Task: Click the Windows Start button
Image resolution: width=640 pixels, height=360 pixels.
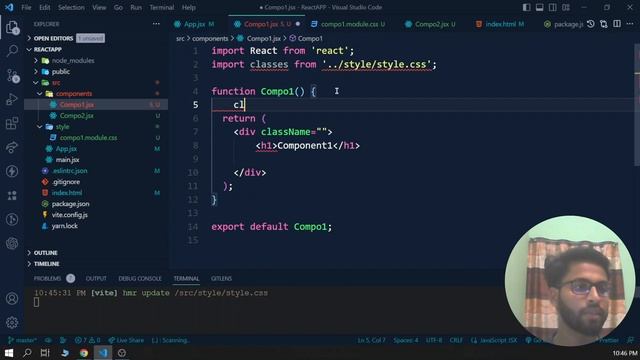Action: 9,353
